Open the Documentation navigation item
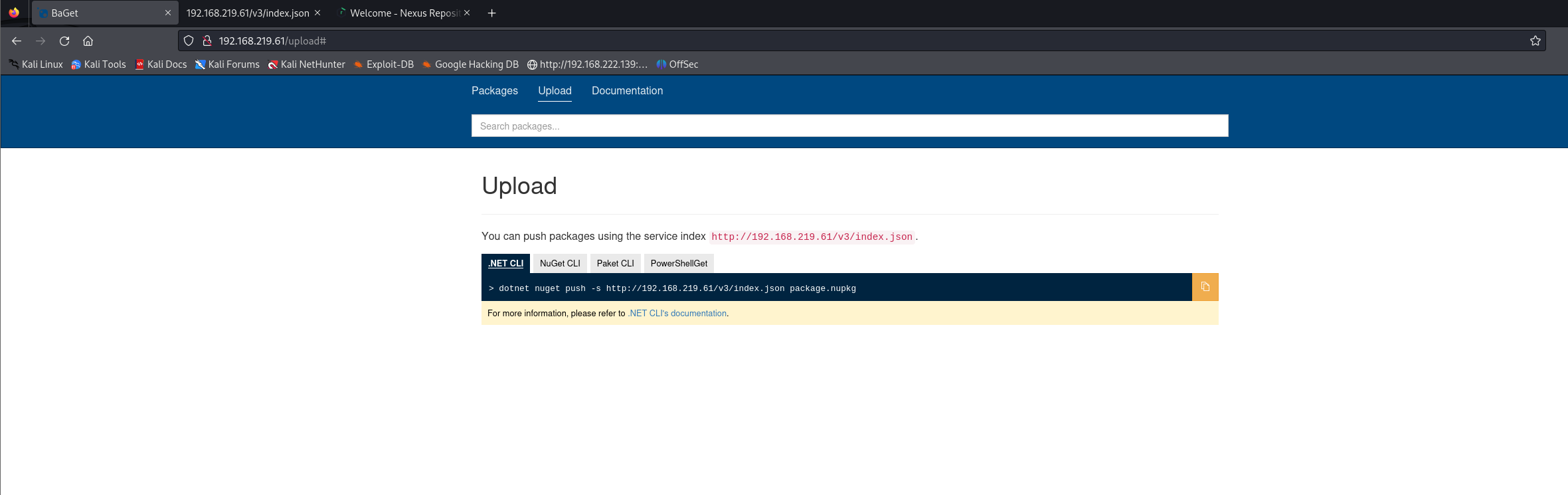 [x=627, y=90]
